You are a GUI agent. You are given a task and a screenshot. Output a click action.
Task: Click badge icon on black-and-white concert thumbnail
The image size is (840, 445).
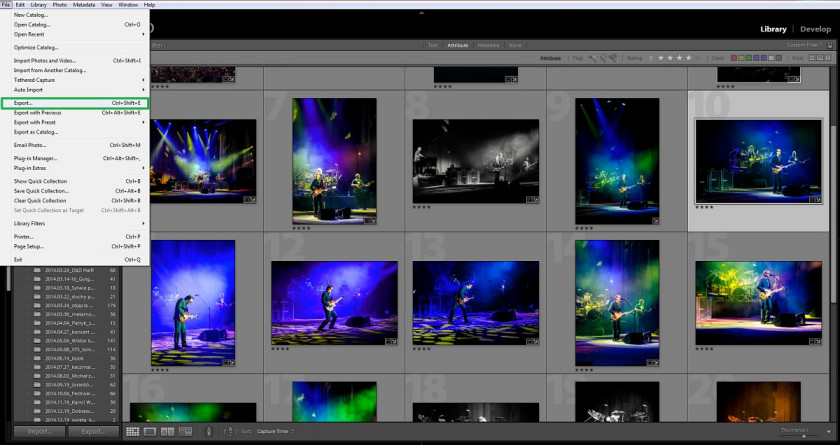[532, 199]
